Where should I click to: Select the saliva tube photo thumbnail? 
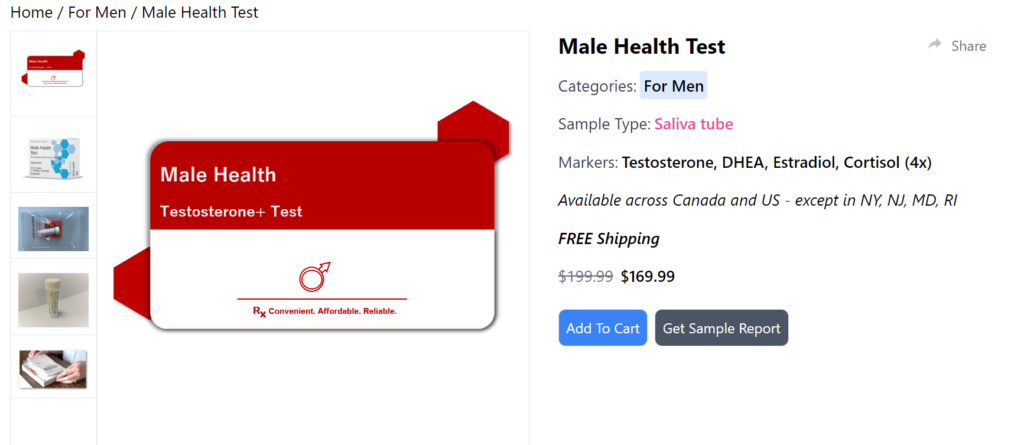54,300
